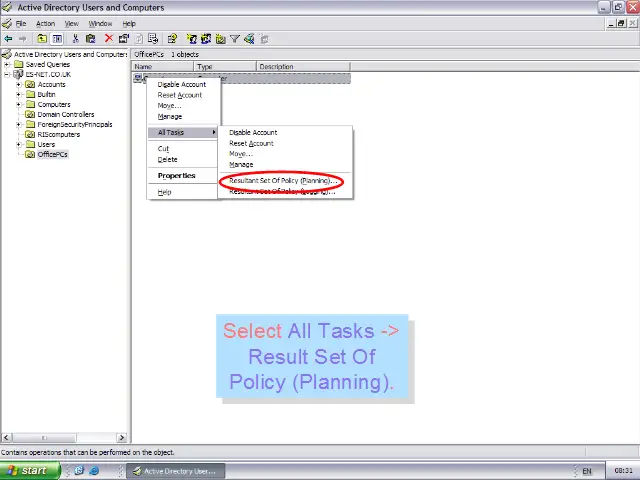Click the Create new OU toolbar icon
Viewport: 640px width, 480px height.
(220, 39)
